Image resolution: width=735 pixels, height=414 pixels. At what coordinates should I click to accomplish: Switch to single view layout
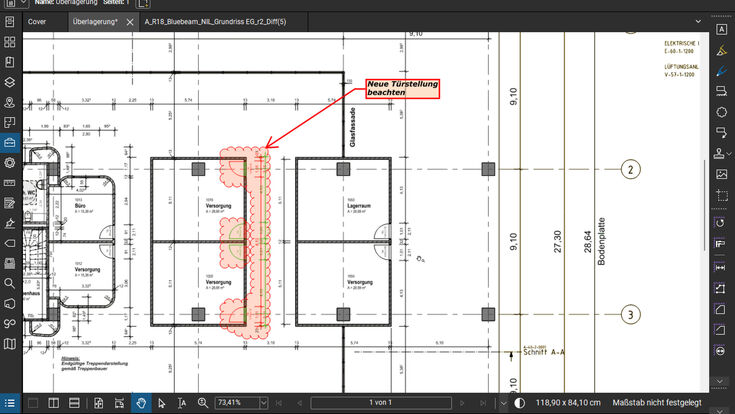point(33,403)
